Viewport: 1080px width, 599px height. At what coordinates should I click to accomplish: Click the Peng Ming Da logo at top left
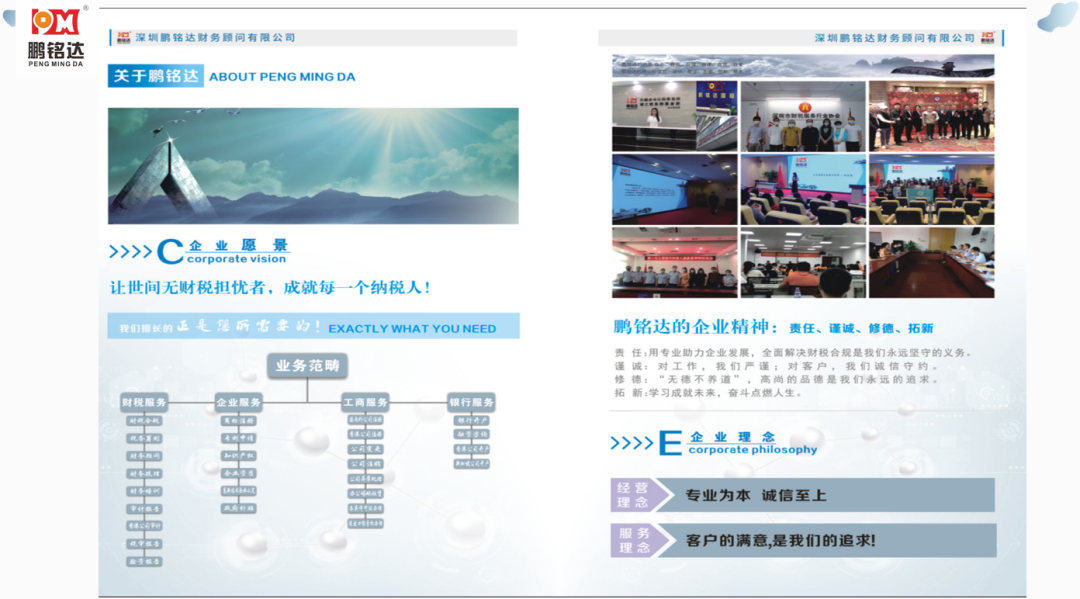click(x=55, y=37)
